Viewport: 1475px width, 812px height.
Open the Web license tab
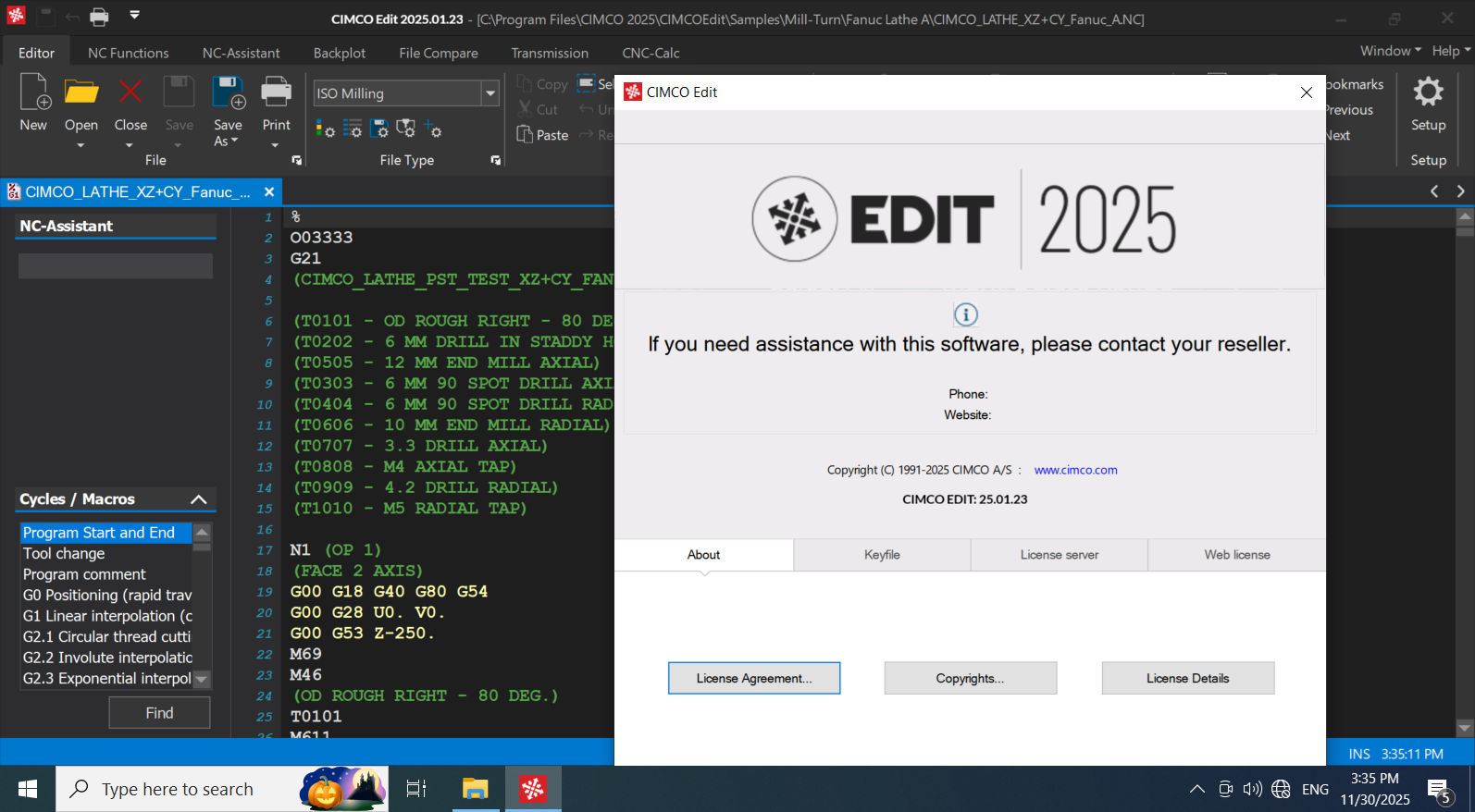1237,555
